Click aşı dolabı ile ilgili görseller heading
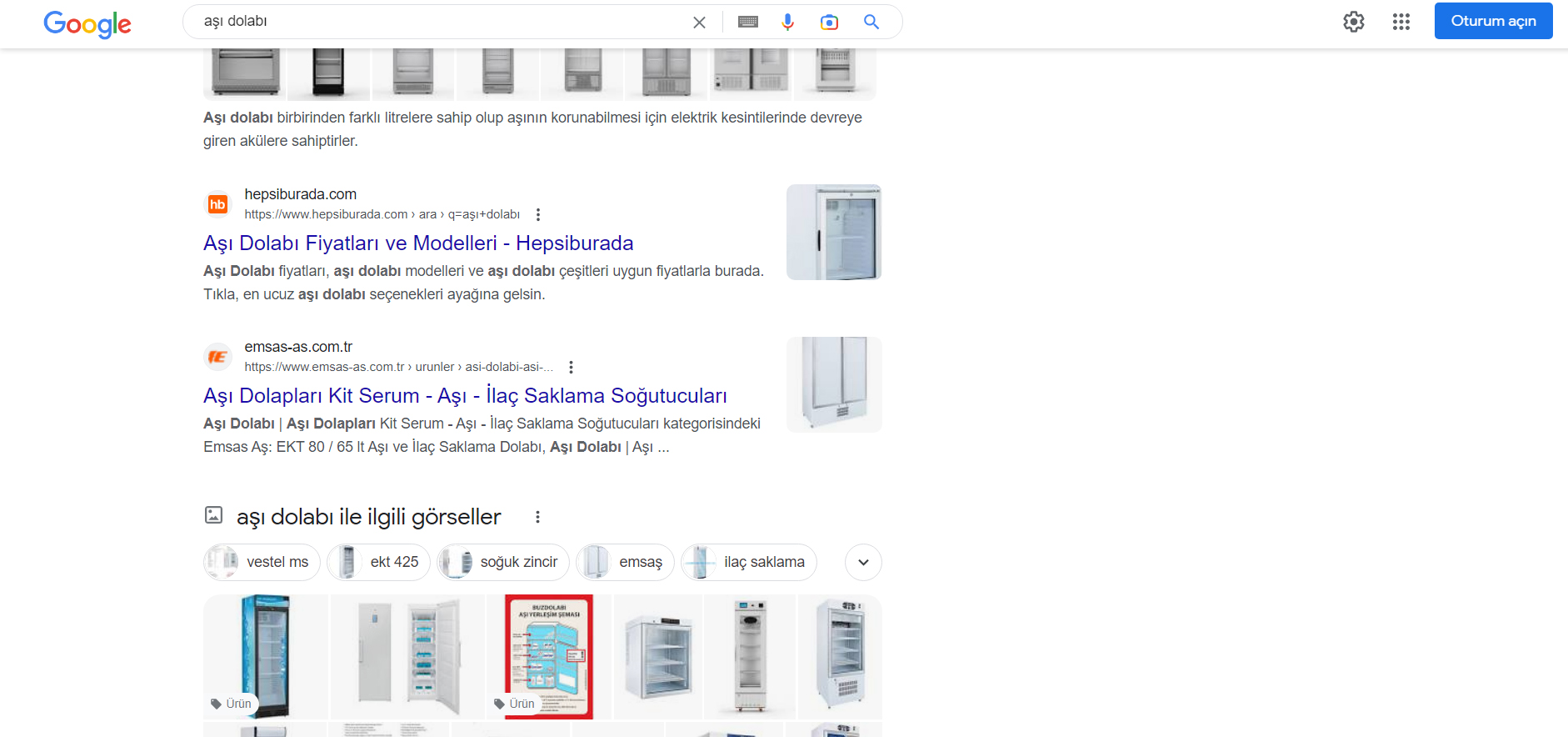The height and width of the screenshot is (737, 1568). (368, 517)
